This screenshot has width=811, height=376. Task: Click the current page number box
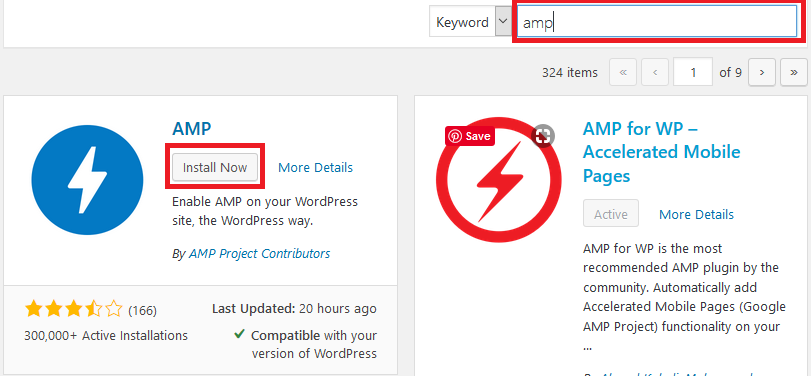(x=693, y=72)
